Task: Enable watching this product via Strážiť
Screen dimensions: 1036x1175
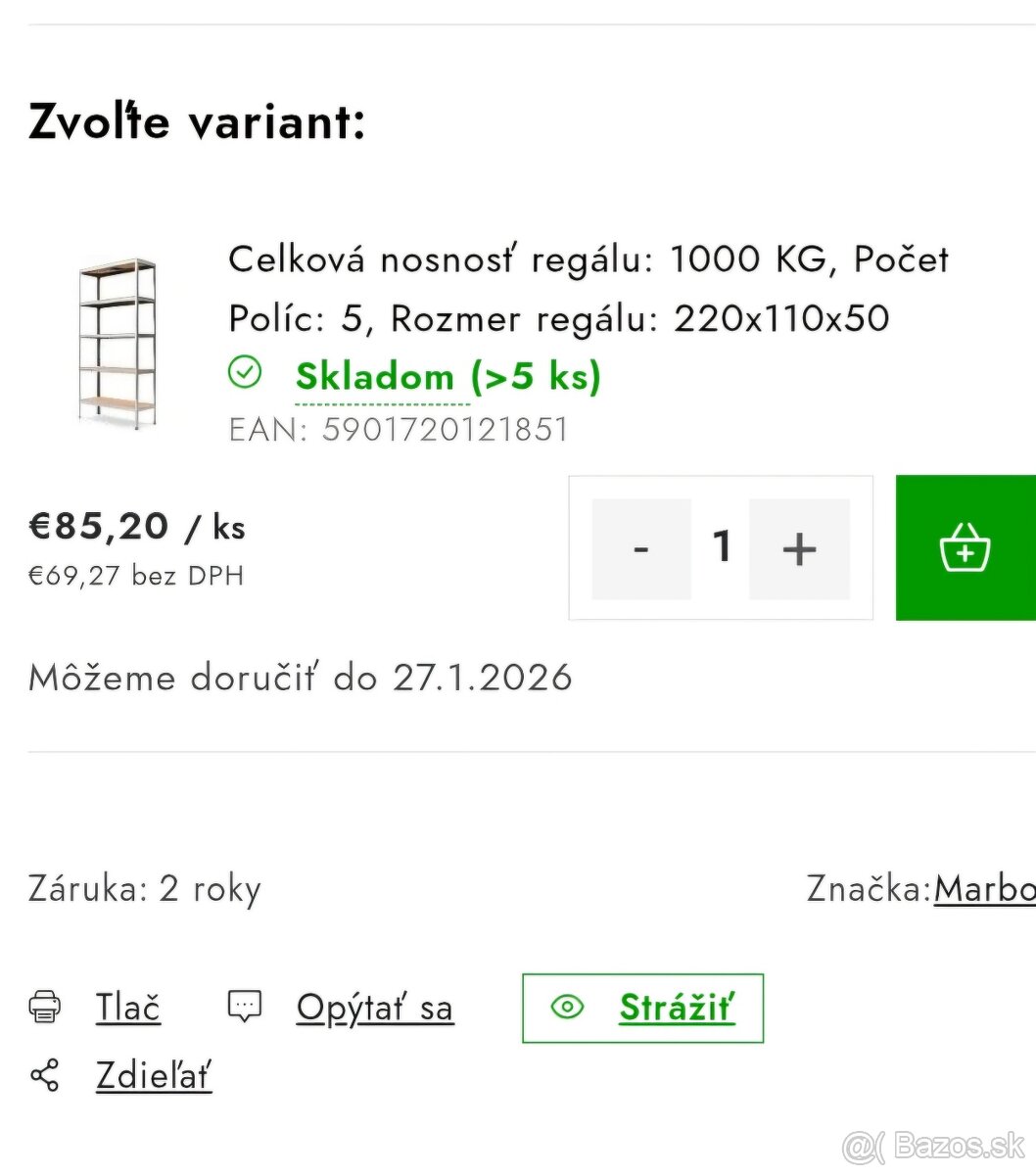Action: tap(676, 1008)
